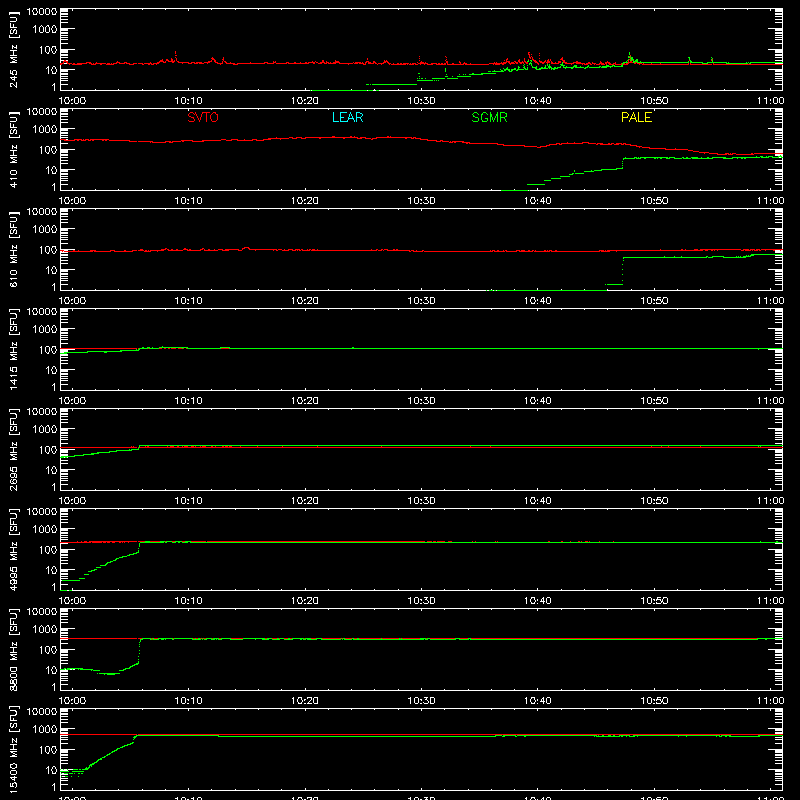Click the green SGMR station label
This screenshot has height=800, width=800.
[x=489, y=117]
